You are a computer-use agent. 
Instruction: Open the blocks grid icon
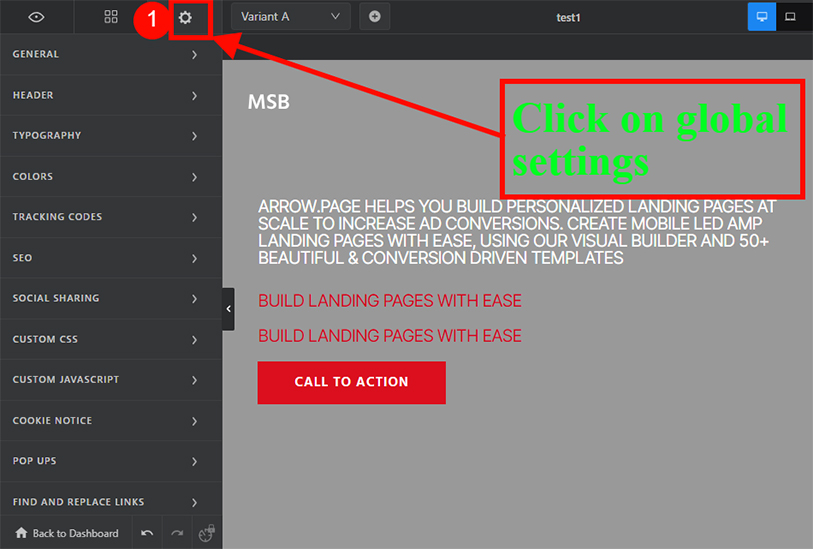111,17
